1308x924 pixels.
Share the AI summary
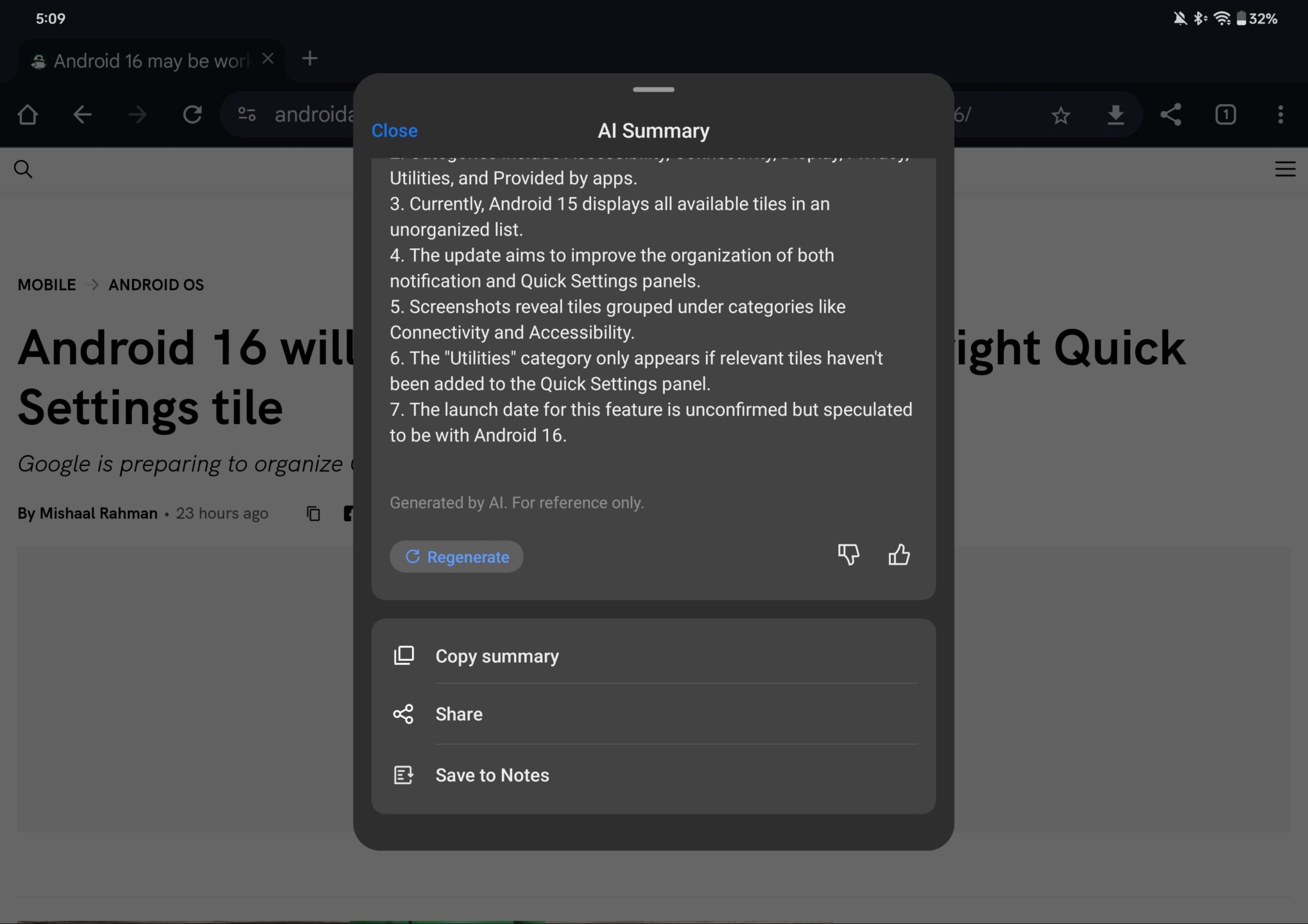tap(458, 714)
